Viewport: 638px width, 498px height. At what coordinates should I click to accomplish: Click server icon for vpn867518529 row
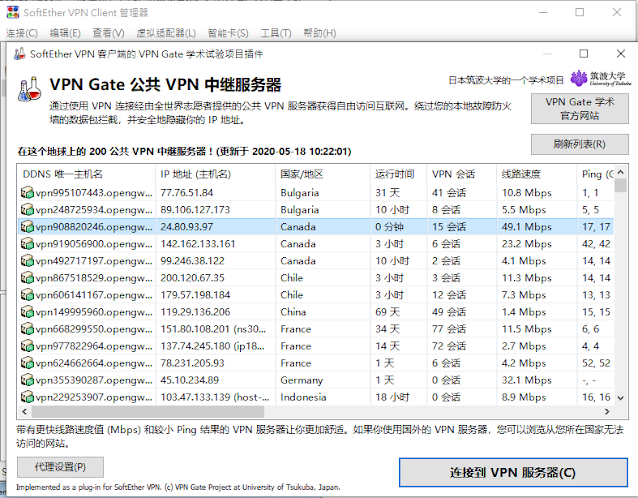(27, 278)
